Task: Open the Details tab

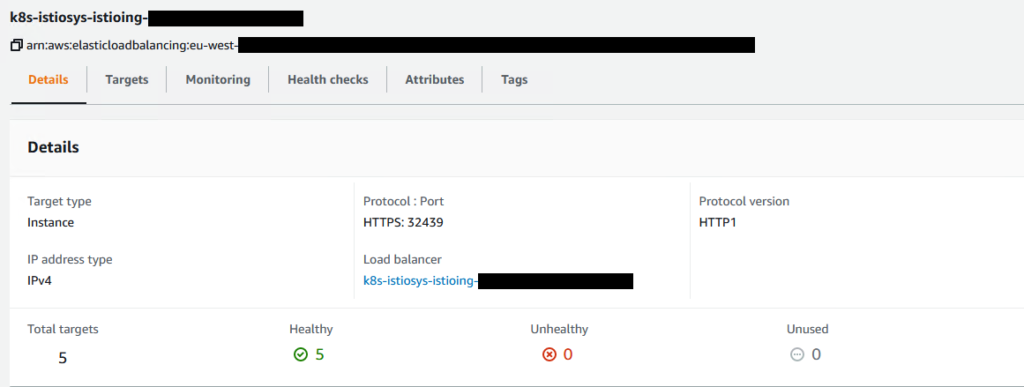Action: tap(48, 80)
